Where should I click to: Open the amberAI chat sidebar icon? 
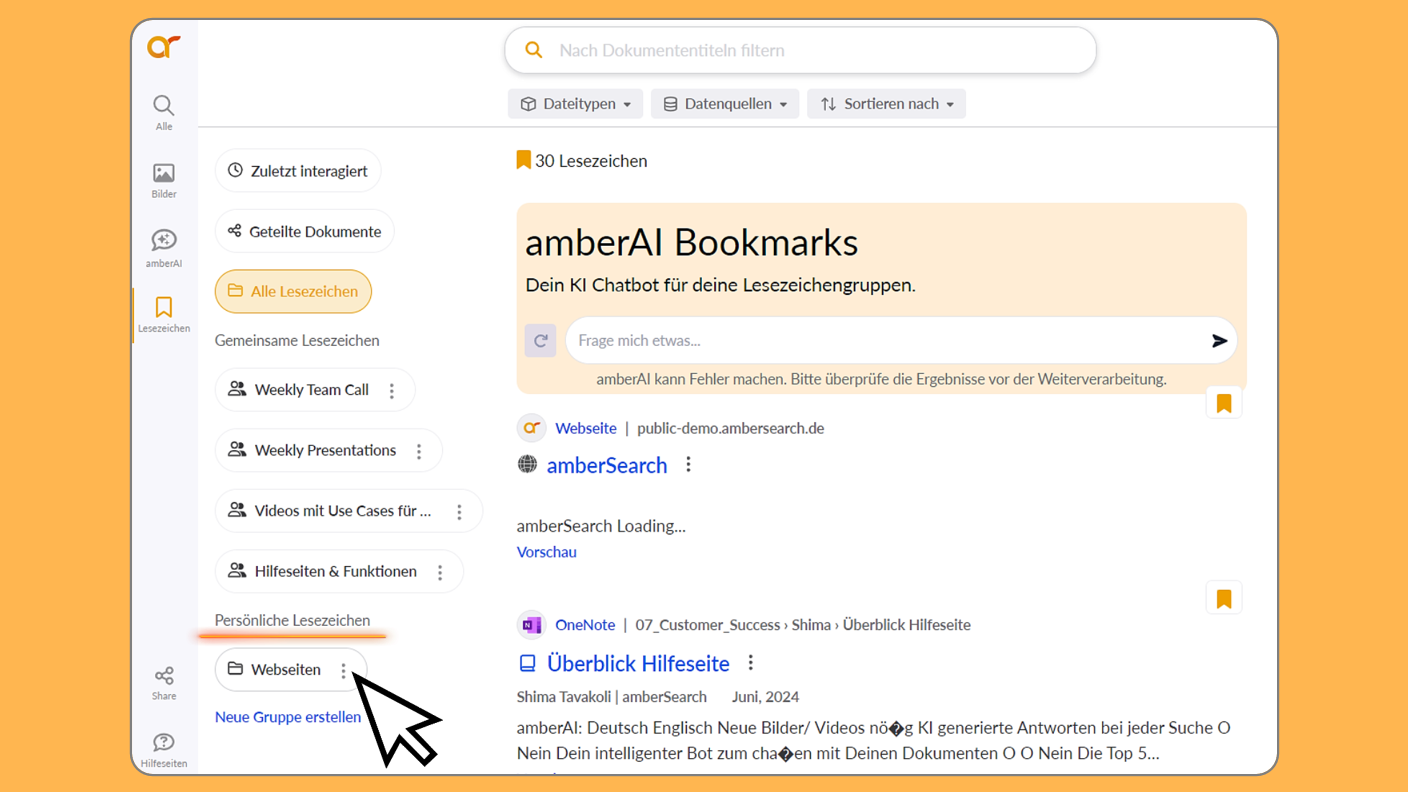coord(164,248)
